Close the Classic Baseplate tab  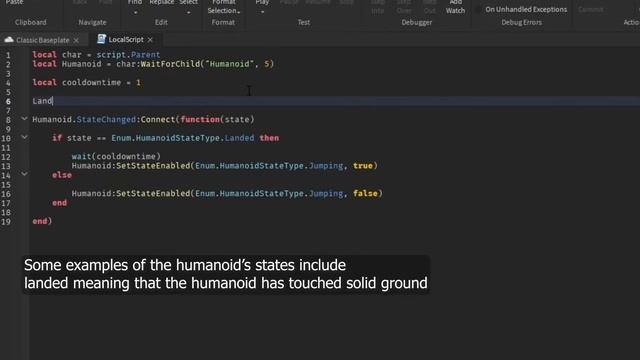(76, 40)
